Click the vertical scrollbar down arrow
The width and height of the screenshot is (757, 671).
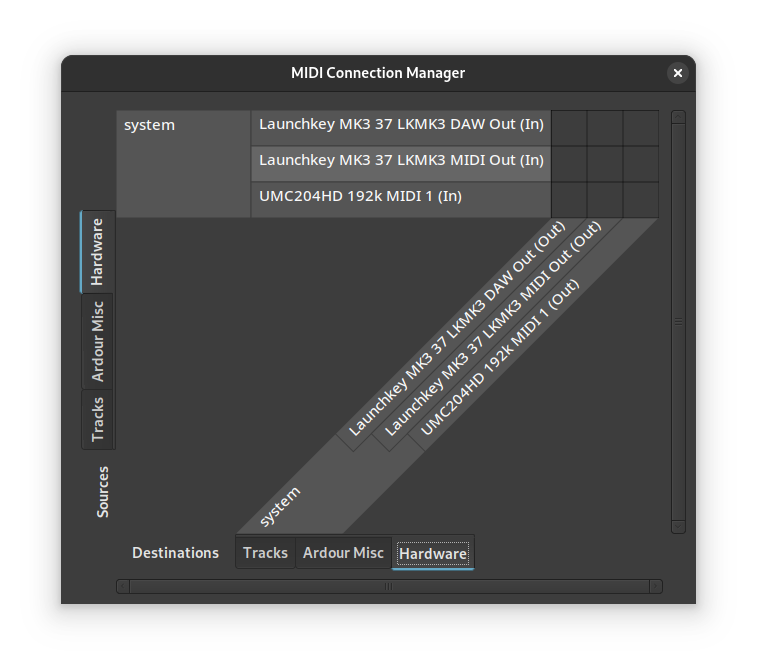click(679, 527)
